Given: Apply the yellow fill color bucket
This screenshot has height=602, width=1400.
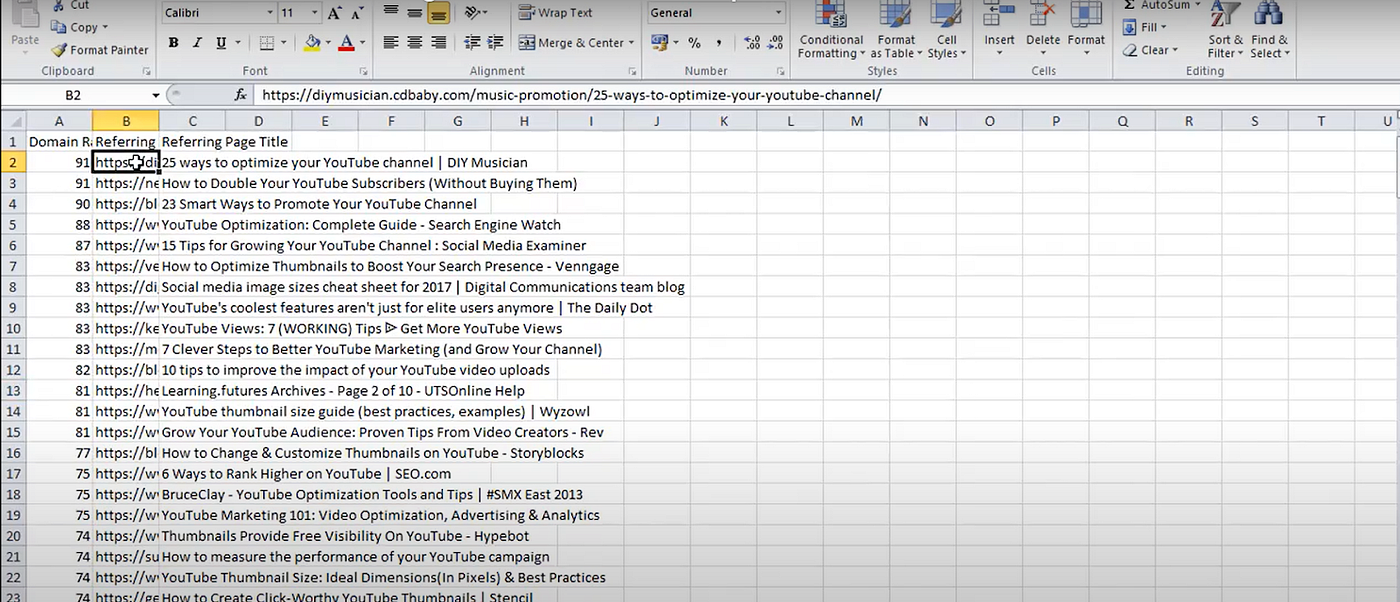Looking at the screenshot, I should click(x=312, y=42).
